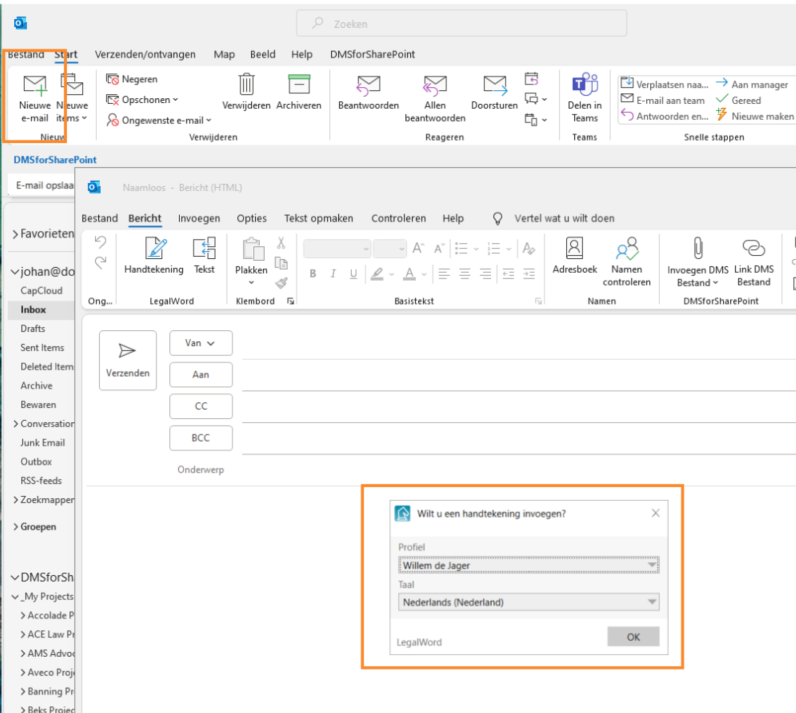Open the Tekst opmaken tab
The height and width of the screenshot is (713, 796).
point(318,218)
